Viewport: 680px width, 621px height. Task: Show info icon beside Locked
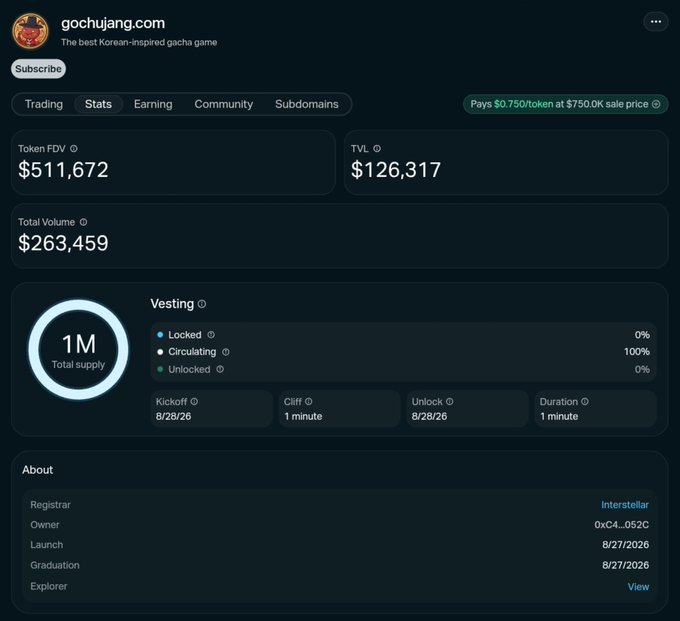211,335
